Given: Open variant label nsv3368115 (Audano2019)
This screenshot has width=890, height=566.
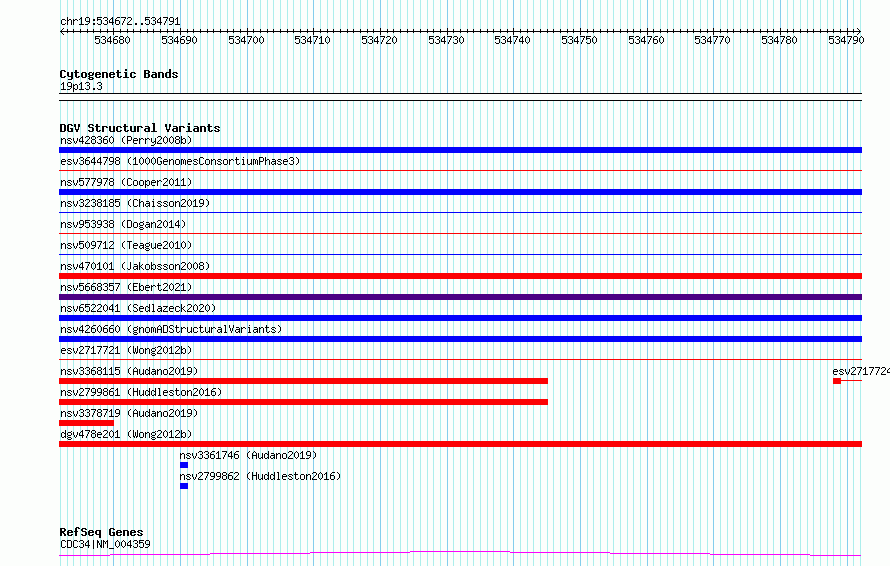Looking at the screenshot, I should [x=129, y=371].
